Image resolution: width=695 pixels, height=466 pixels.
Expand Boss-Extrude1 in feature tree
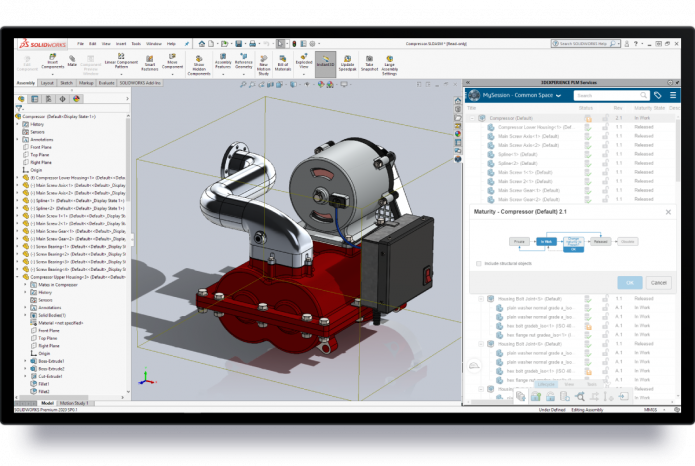25,361
